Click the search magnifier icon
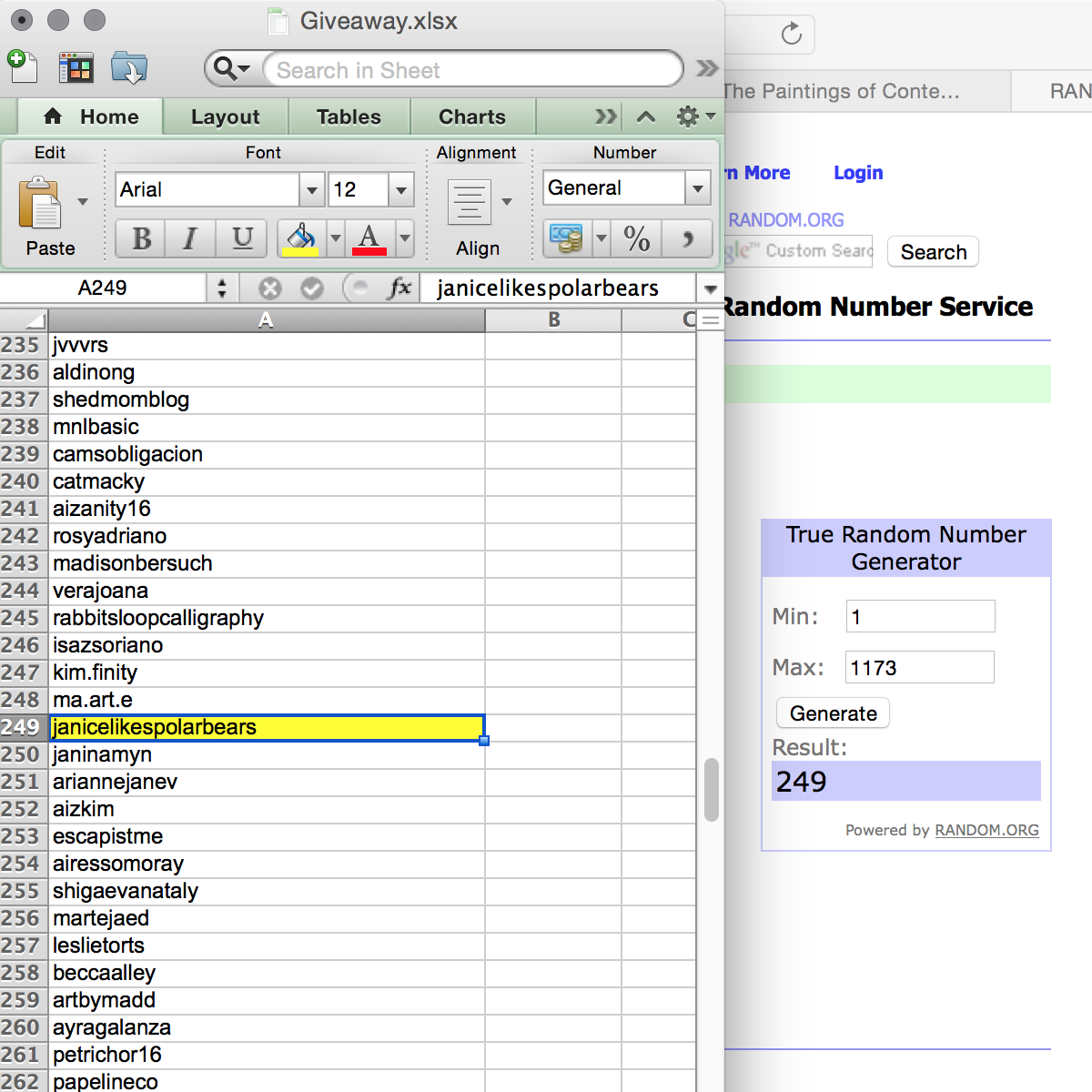 pos(230,69)
